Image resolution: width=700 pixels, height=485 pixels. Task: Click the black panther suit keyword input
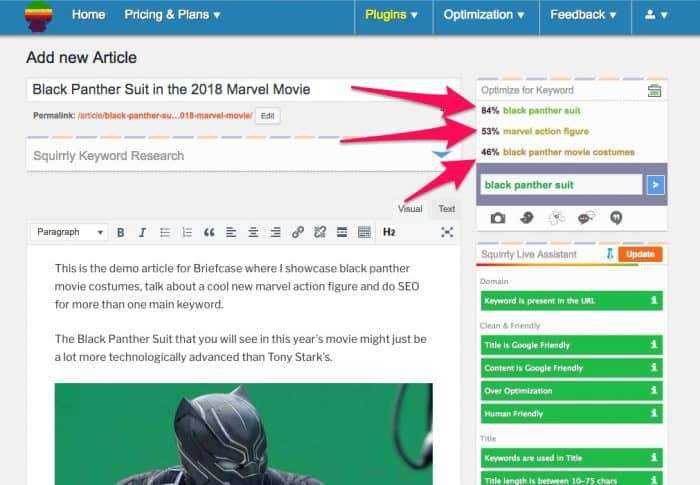(559, 185)
